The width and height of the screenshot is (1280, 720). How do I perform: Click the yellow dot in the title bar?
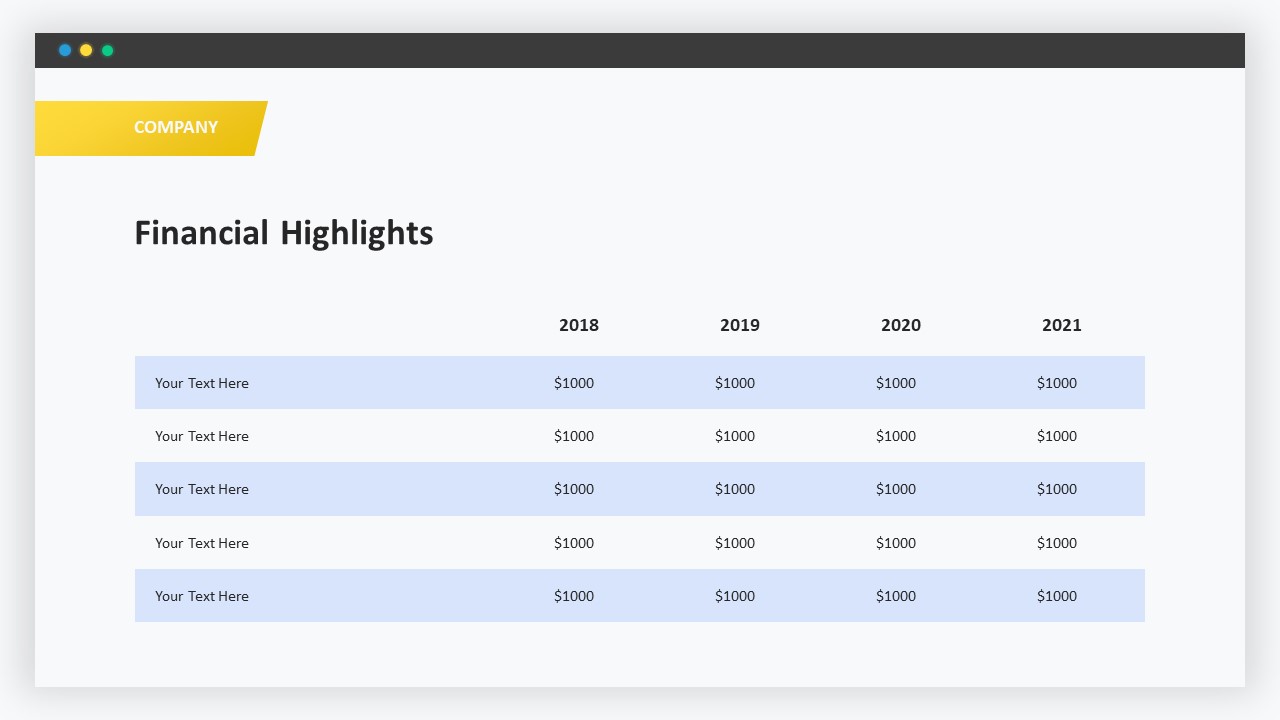(x=86, y=50)
